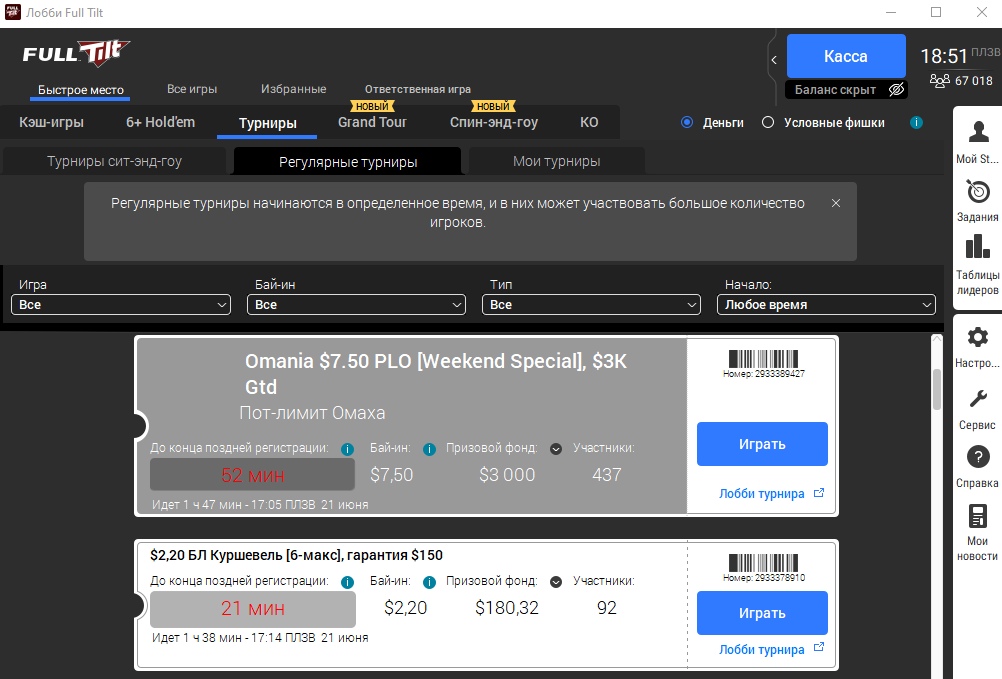Viewport: 1002px width, 679px height.
Task: Click late registration info icon in Куршевель tournament
Action: 347,582
